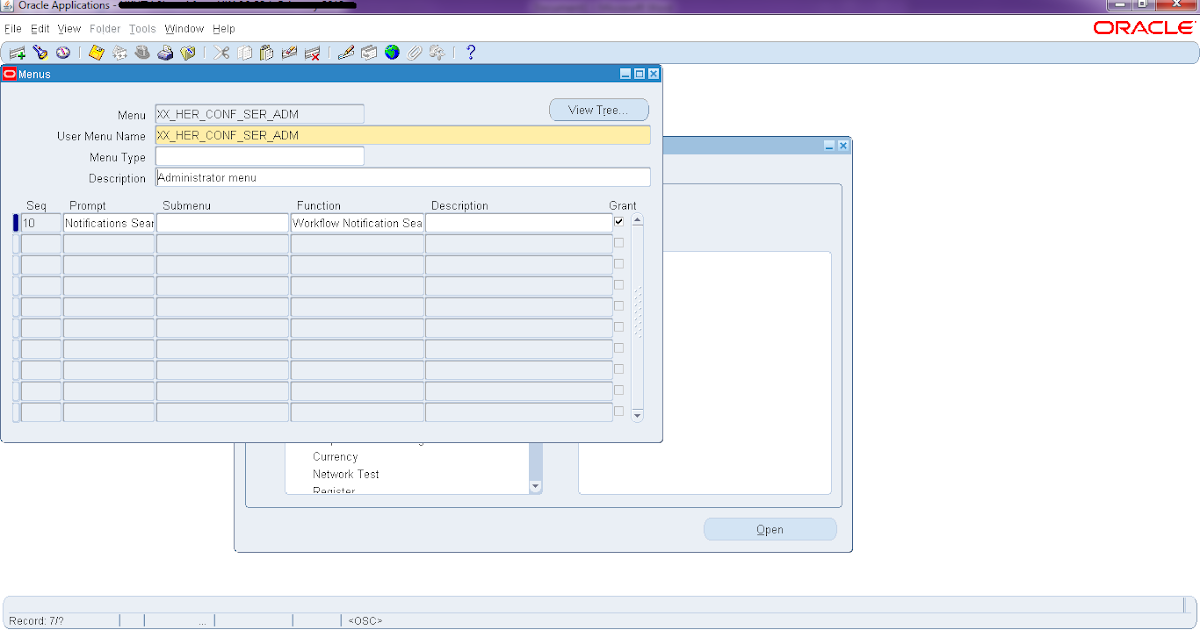Click the Submenu cell in Seq 10 row
The height and width of the screenshot is (630, 1200).
click(x=222, y=223)
